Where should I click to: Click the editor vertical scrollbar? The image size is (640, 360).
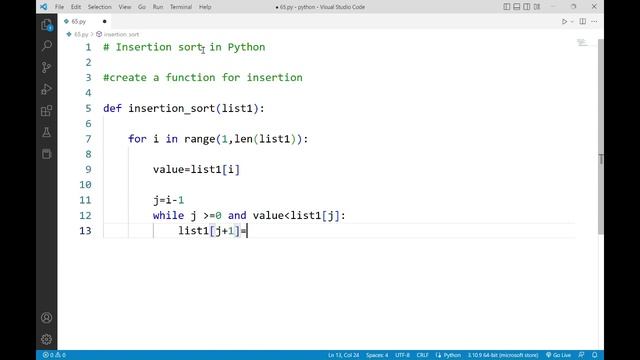click(601, 136)
